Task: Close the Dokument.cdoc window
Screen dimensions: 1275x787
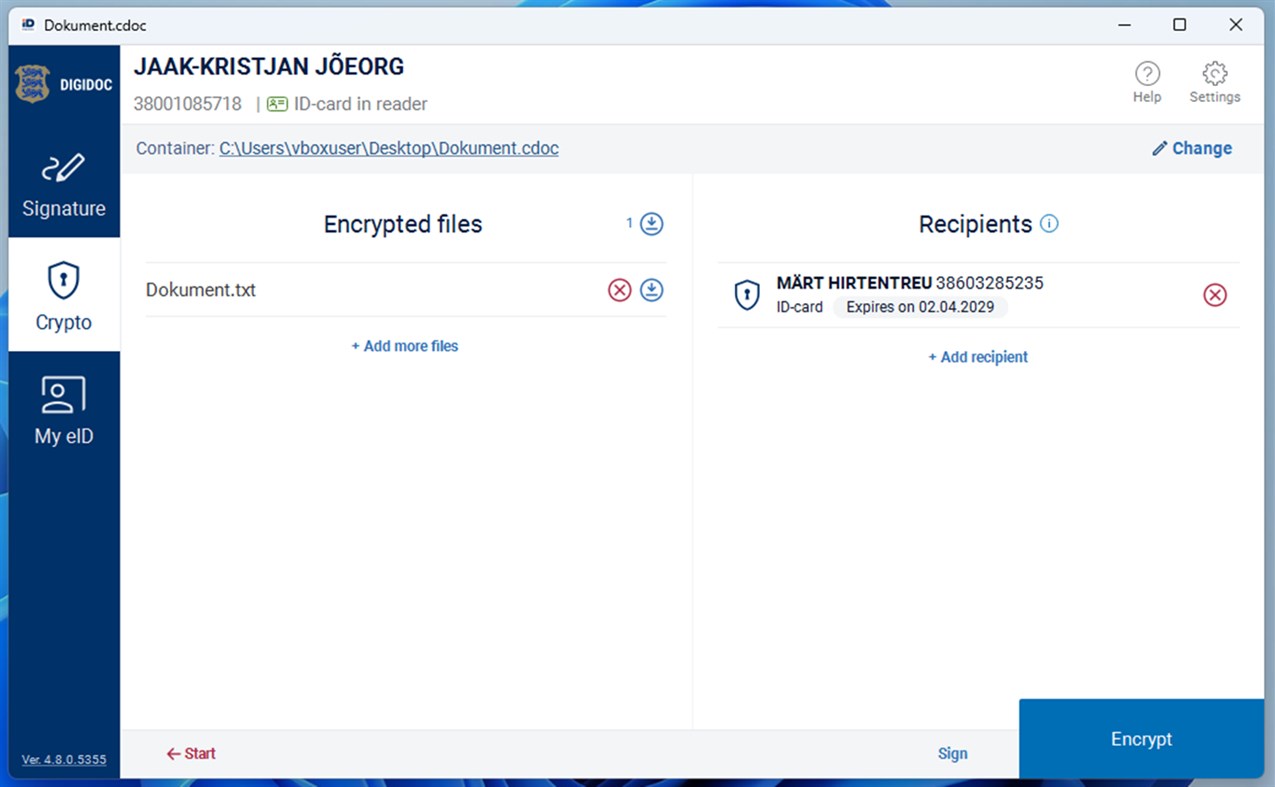Action: [1236, 25]
